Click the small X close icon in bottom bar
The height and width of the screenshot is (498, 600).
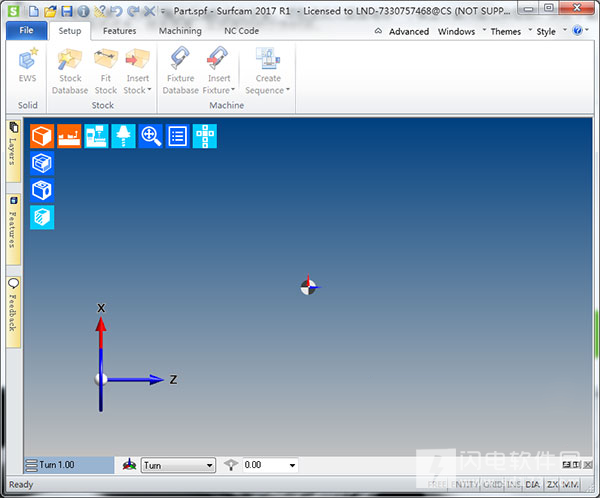(x=588, y=464)
